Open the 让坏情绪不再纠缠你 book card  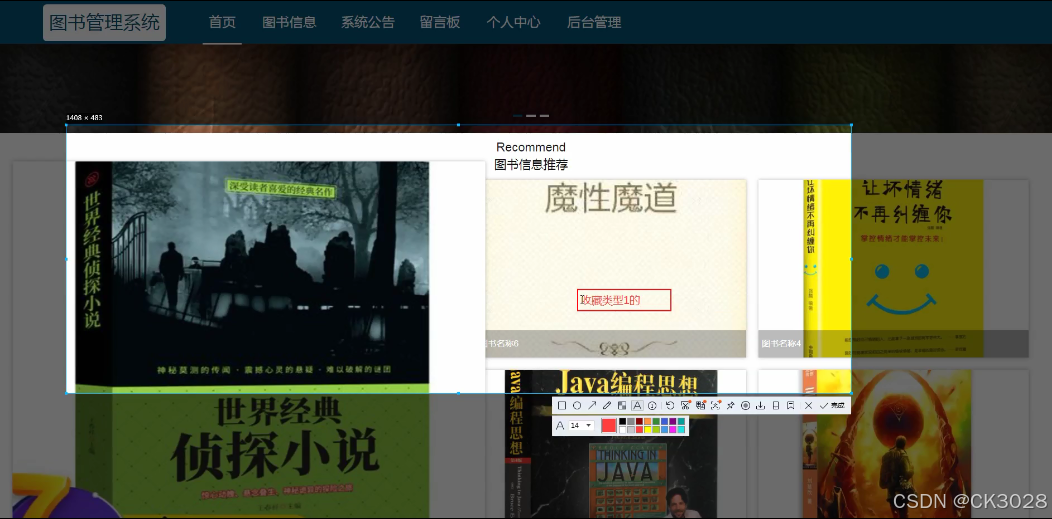[x=893, y=268]
